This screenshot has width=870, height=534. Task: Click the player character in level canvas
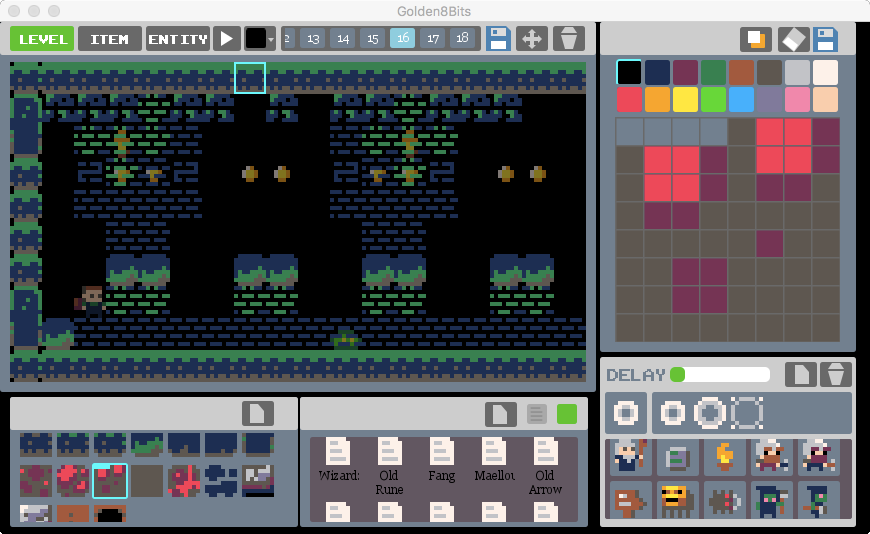click(90, 301)
